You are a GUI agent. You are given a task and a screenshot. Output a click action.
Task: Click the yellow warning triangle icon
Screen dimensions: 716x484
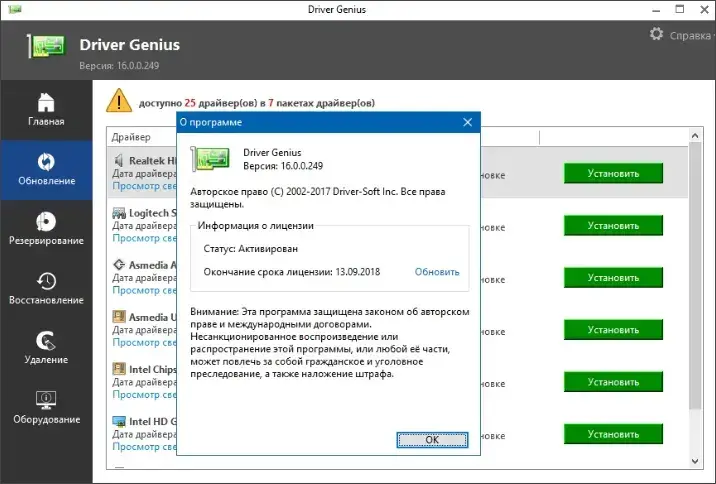[119, 100]
